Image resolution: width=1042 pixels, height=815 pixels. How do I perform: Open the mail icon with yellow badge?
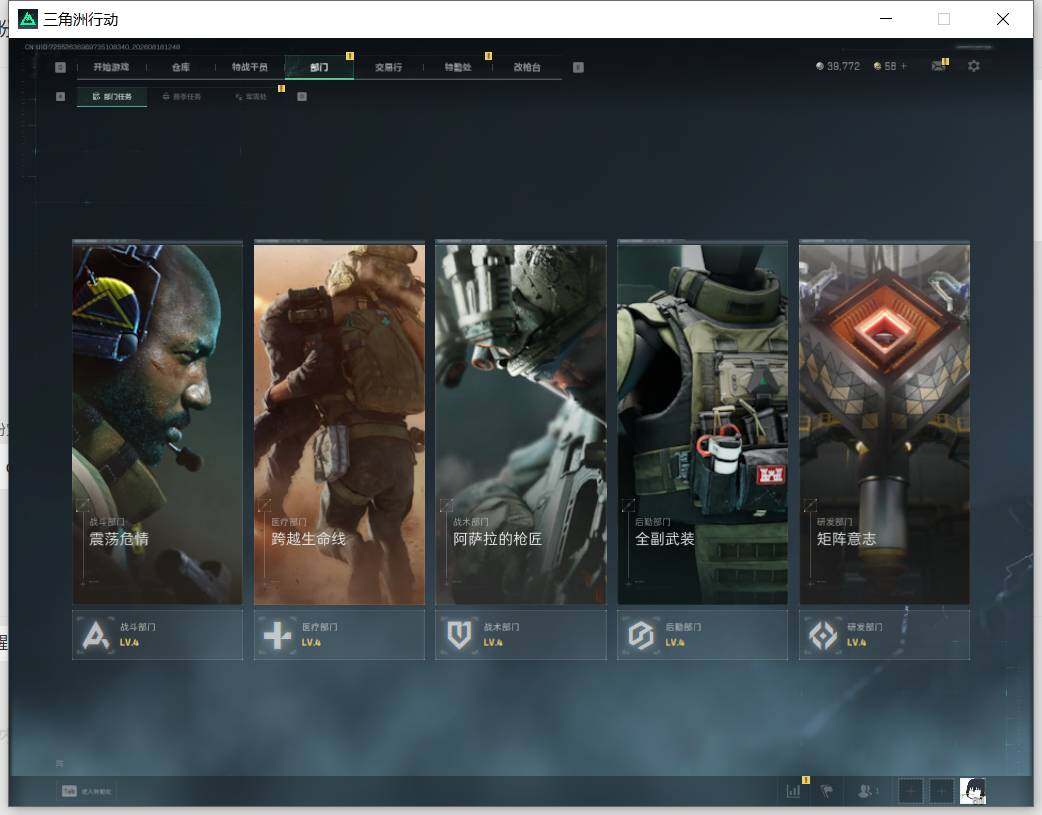[x=938, y=66]
